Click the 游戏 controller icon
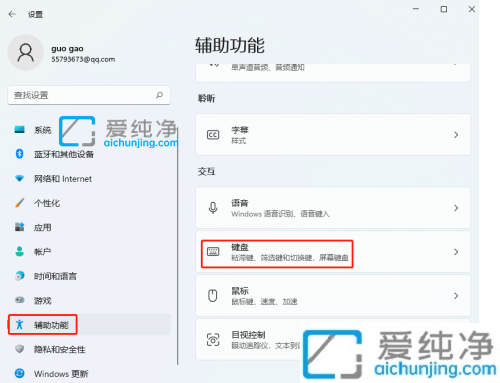 [20, 300]
